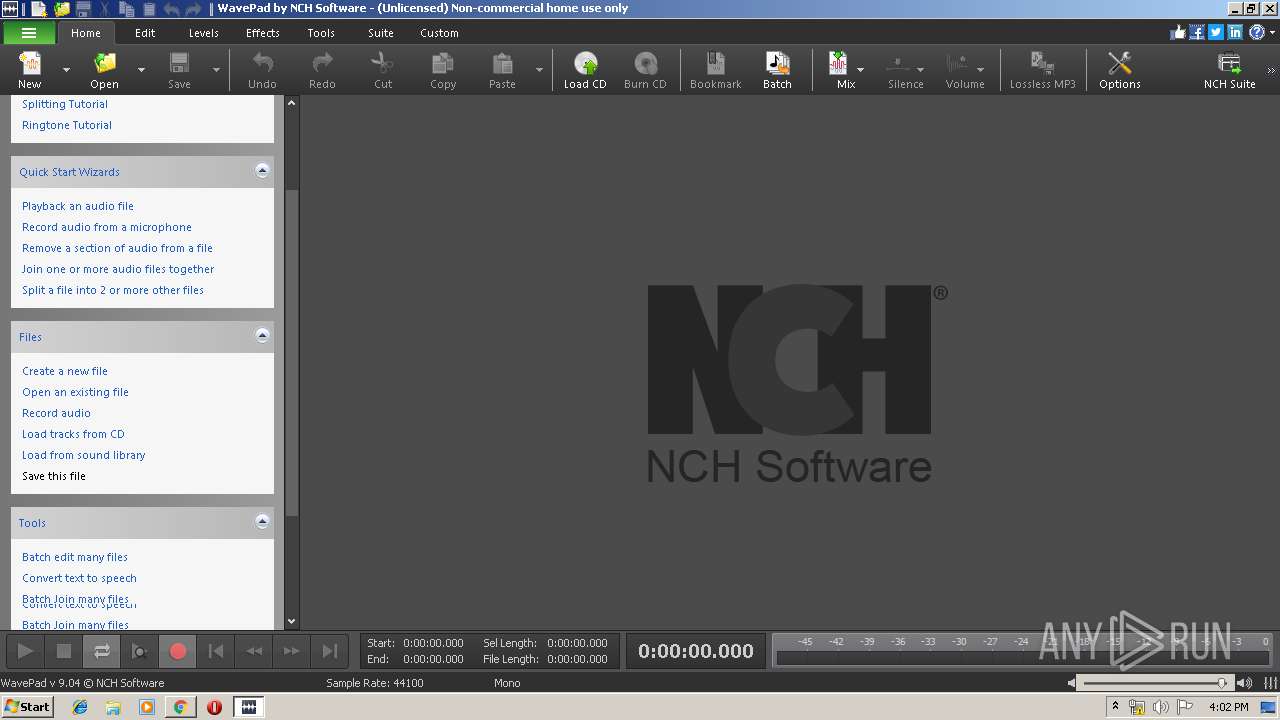
Task: Switch to the Custom tab
Action: [439, 33]
